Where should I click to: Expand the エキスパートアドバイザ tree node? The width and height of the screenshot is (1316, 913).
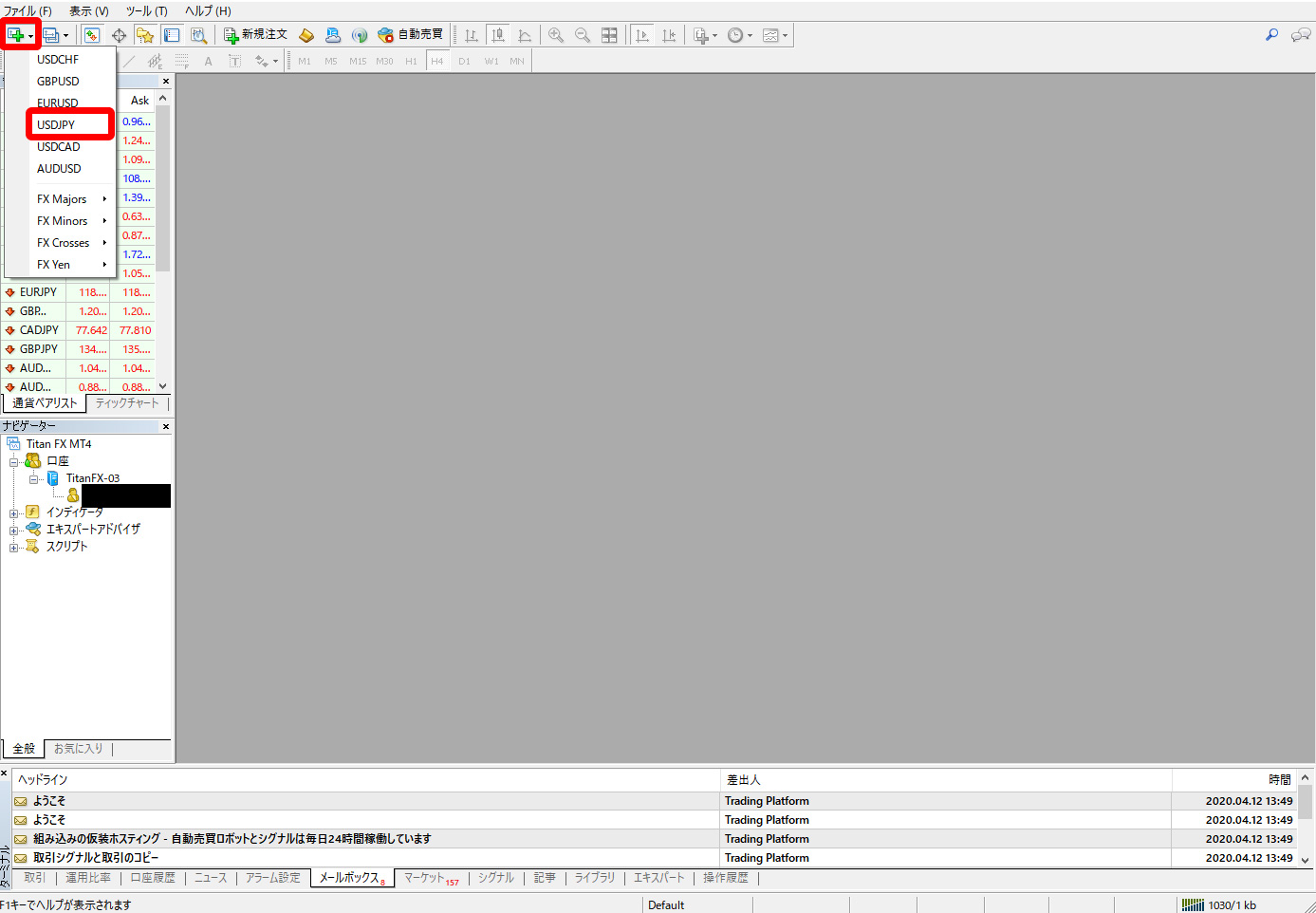click(14, 530)
